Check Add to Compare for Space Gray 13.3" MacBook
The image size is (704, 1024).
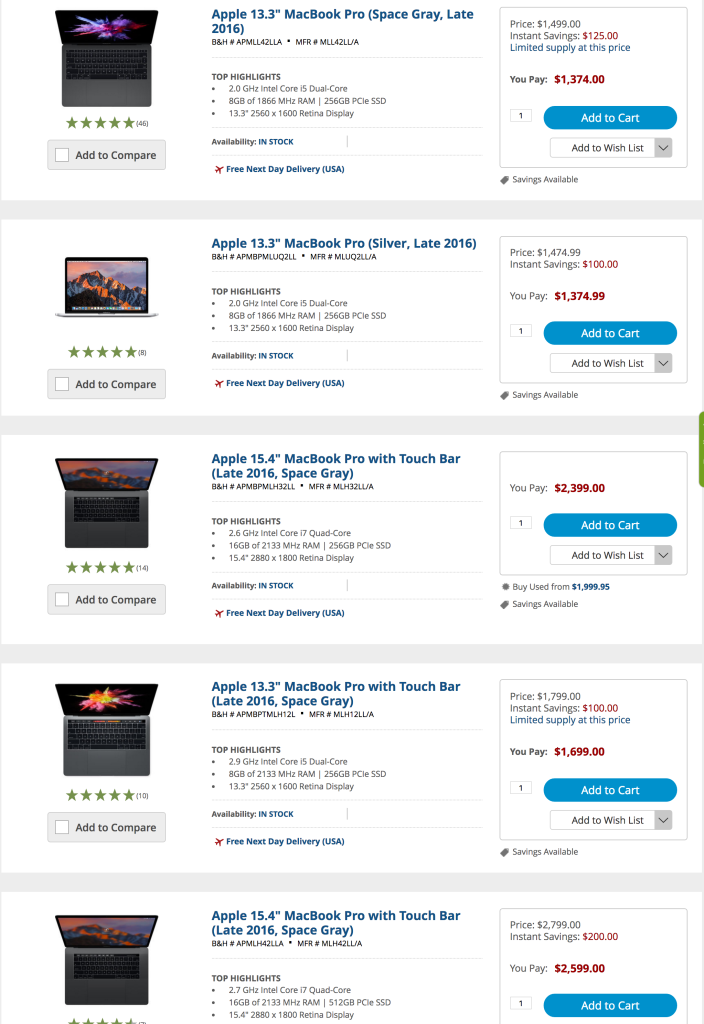tap(62, 155)
